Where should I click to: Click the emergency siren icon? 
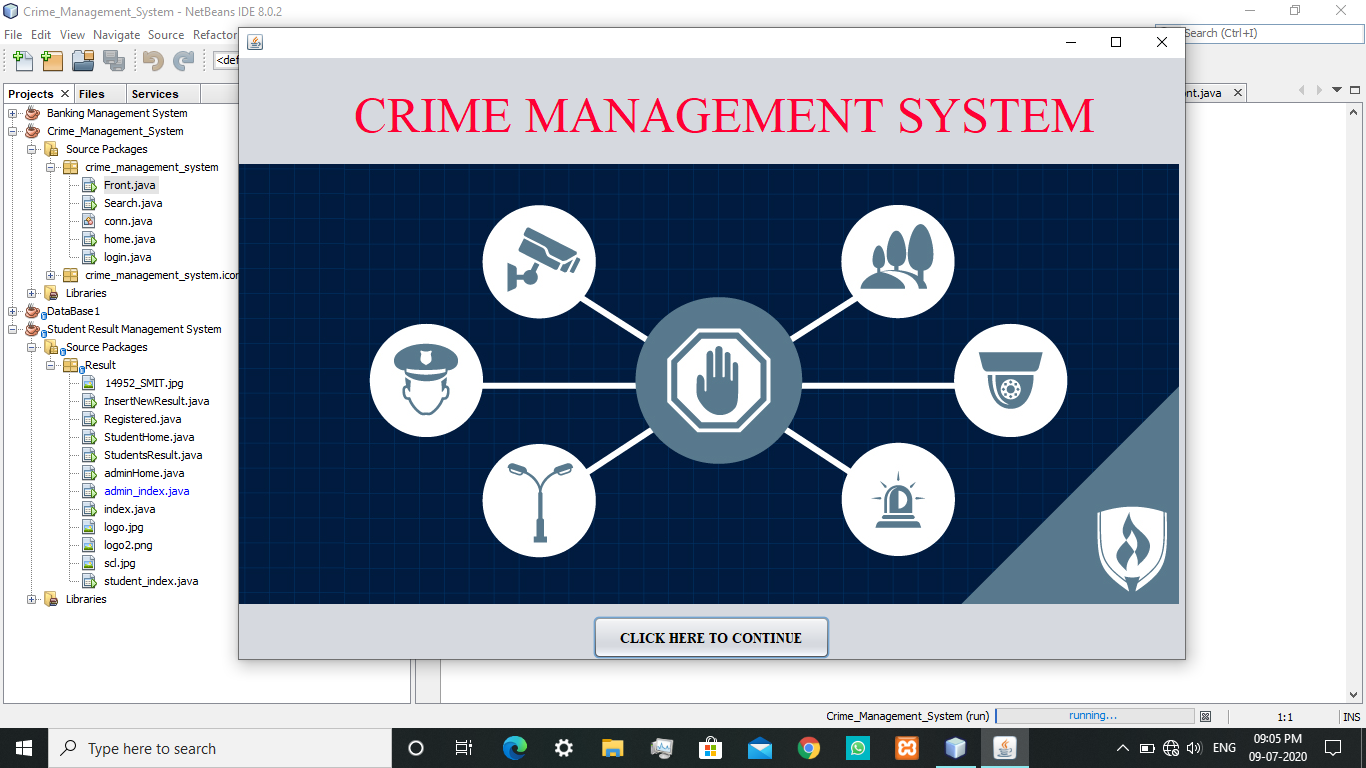click(x=897, y=500)
